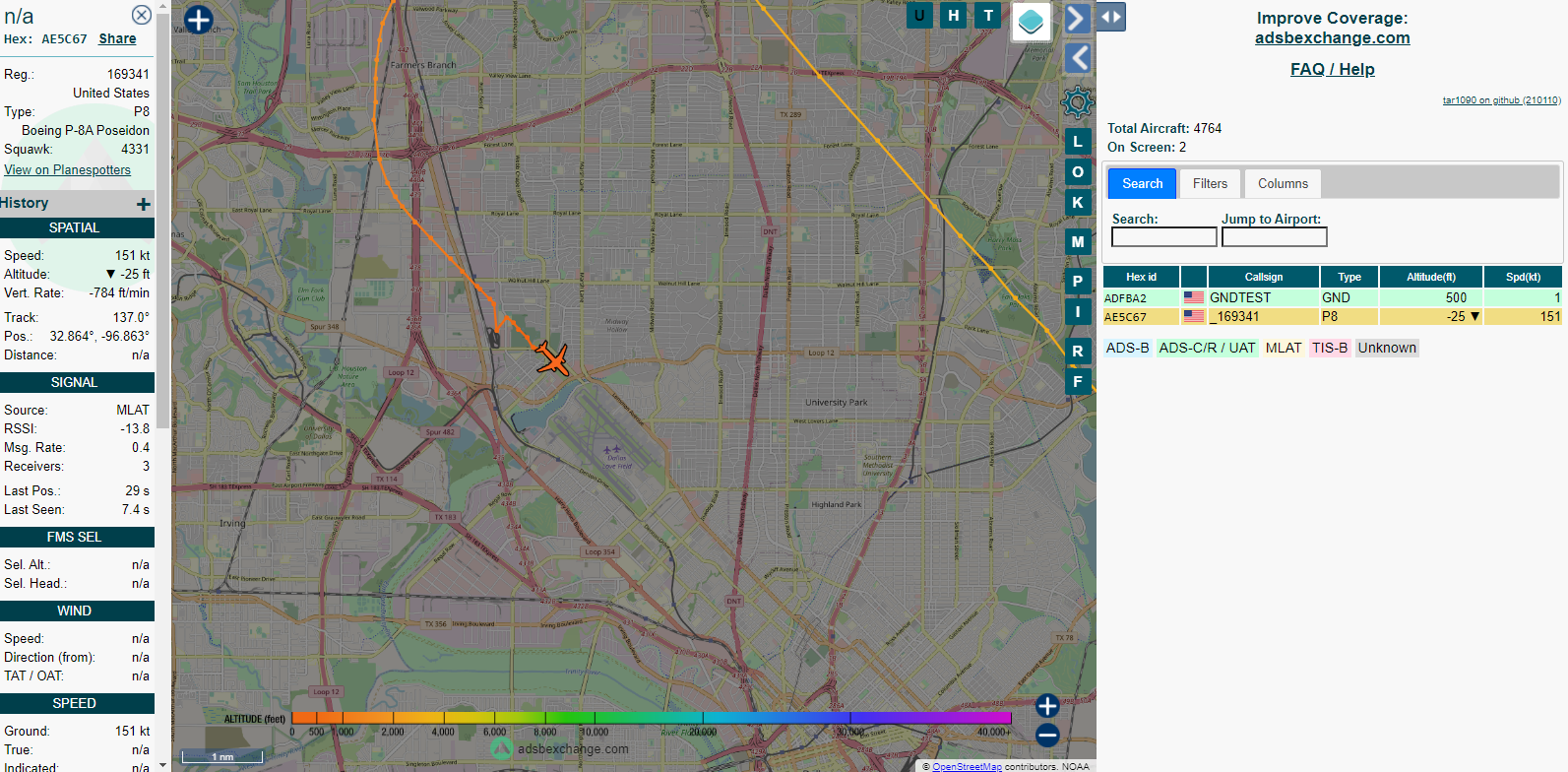Click the altitude color scale bar
This screenshot has height=772, width=1568.
click(x=652, y=718)
